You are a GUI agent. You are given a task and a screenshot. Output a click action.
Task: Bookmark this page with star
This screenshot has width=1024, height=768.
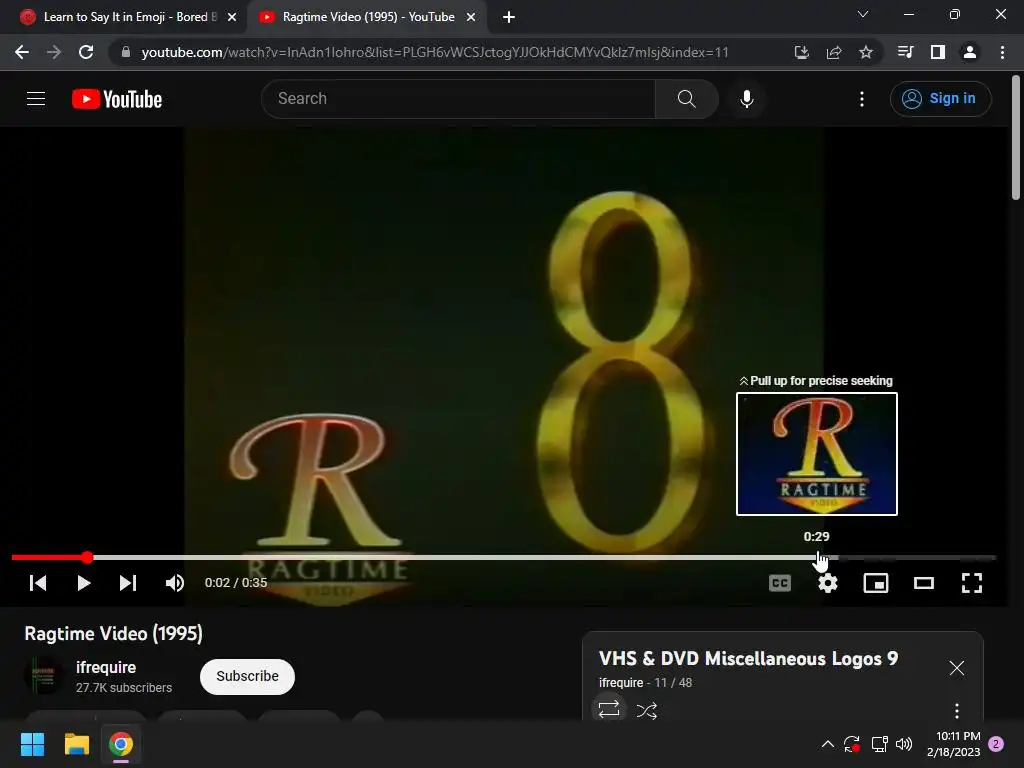866,52
